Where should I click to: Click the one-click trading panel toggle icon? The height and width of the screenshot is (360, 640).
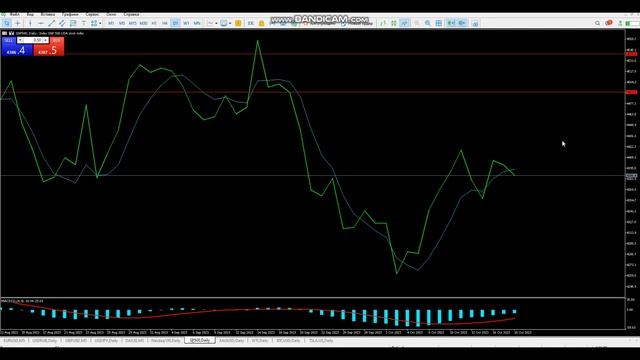[x=11, y=33]
